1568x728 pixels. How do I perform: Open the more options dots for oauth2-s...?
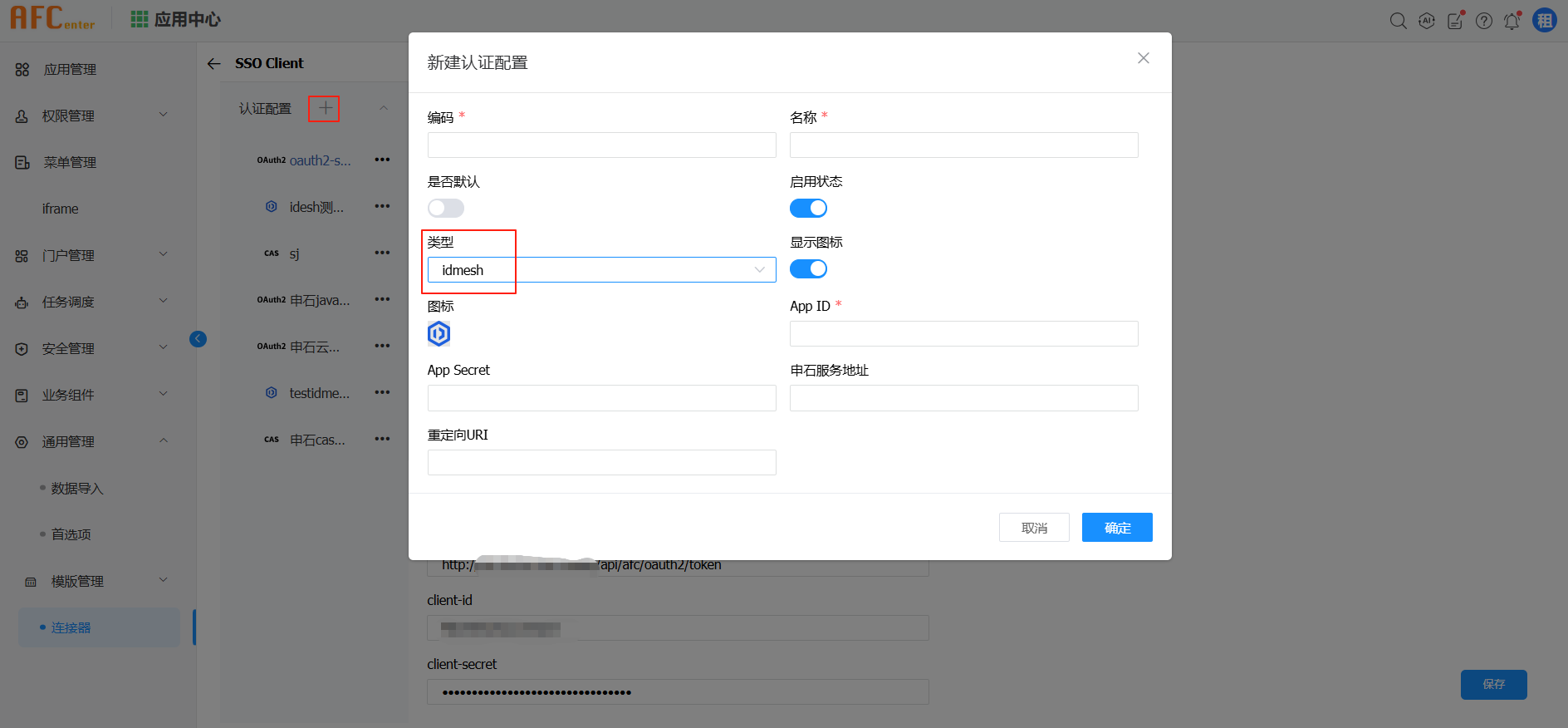click(382, 160)
